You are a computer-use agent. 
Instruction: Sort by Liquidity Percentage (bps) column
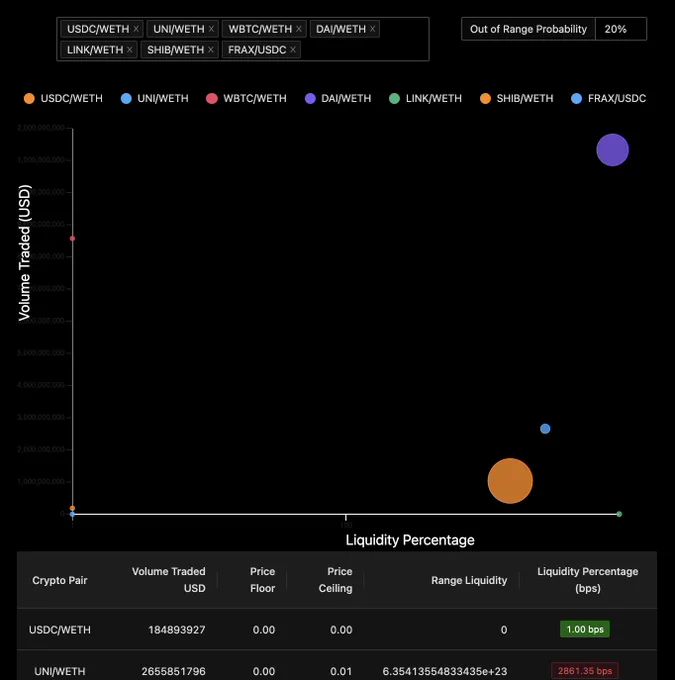pos(588,580)
